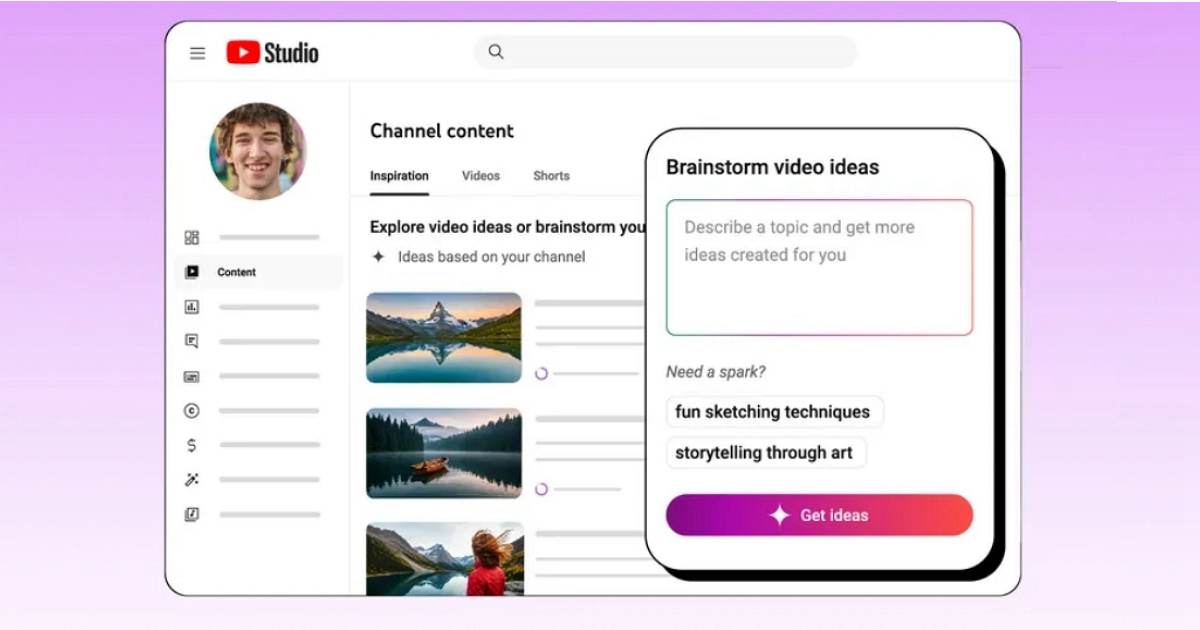Switch to the Inspiration tab

[x=399, y=176]
